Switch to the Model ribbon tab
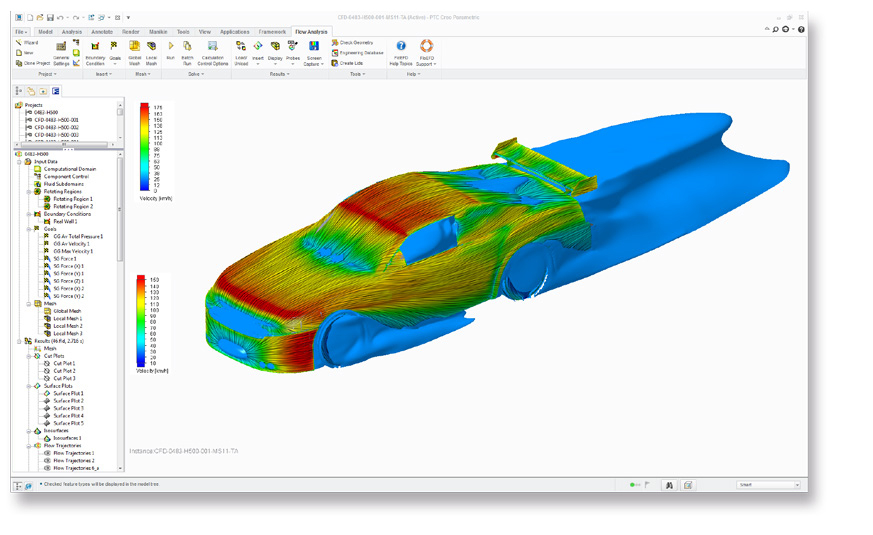Screen dimensions: 873x535 (x=45, y=32)
